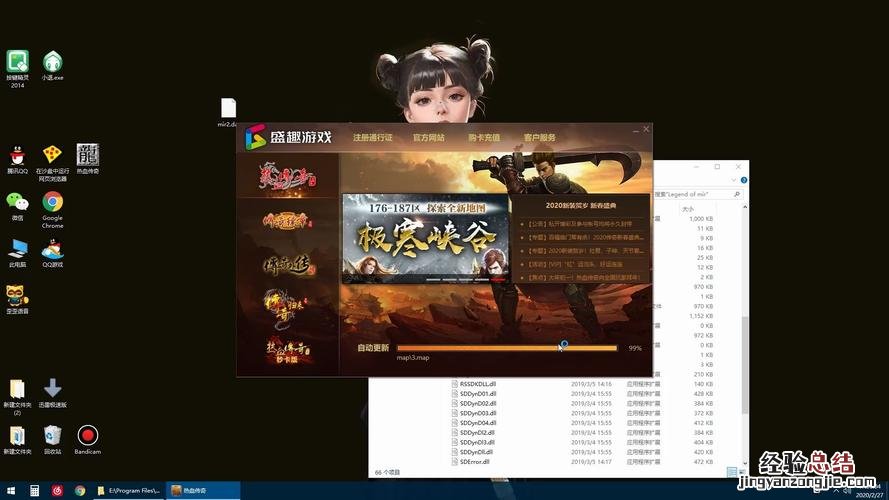Open the 注册通行证 menu item

372,137
